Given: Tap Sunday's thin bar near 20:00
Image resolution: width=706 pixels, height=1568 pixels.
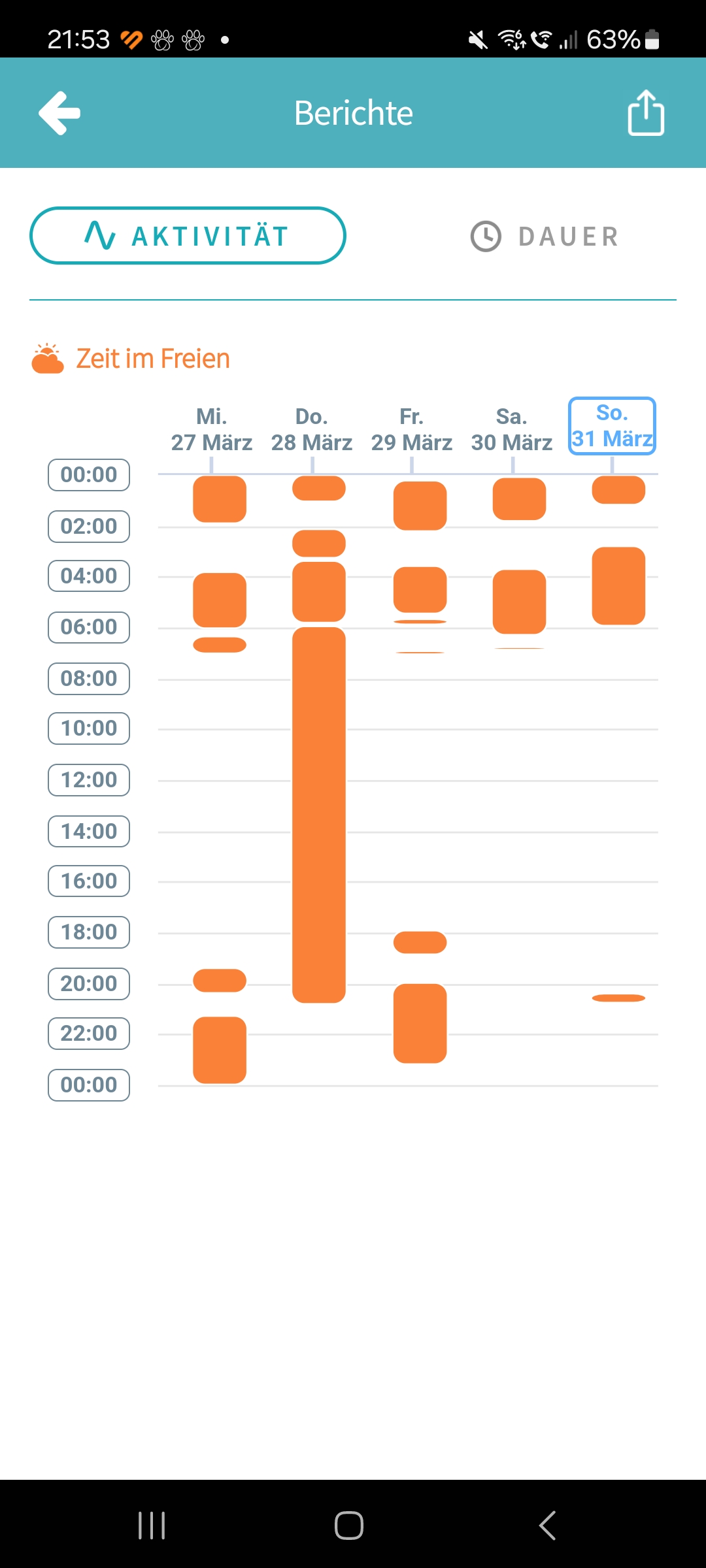Looking at the screenshot, I should pyautogui.click(x=618, y=998).
